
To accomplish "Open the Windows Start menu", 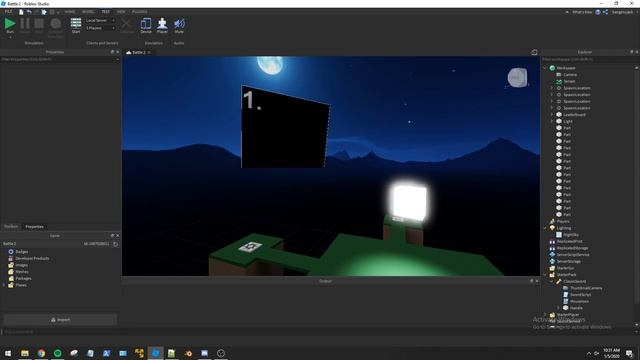I will (x=8, y=353).
